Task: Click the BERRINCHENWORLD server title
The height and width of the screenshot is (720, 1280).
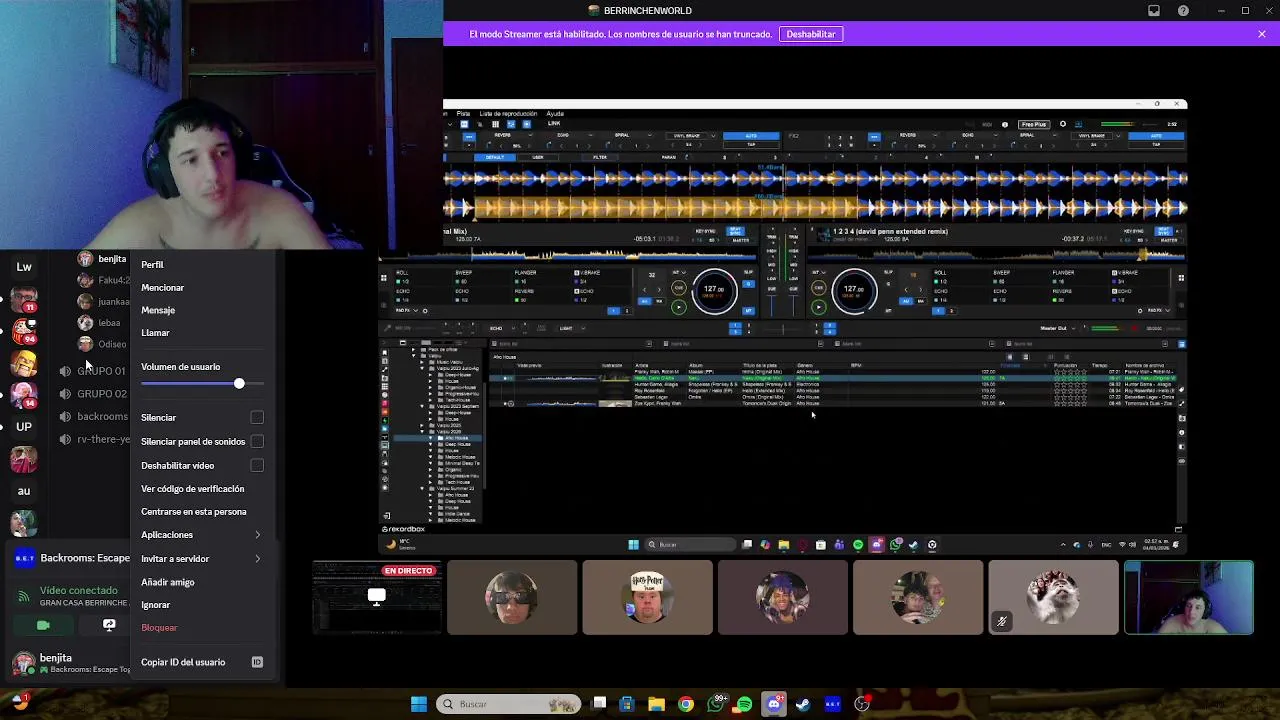Action: [640, 10]
